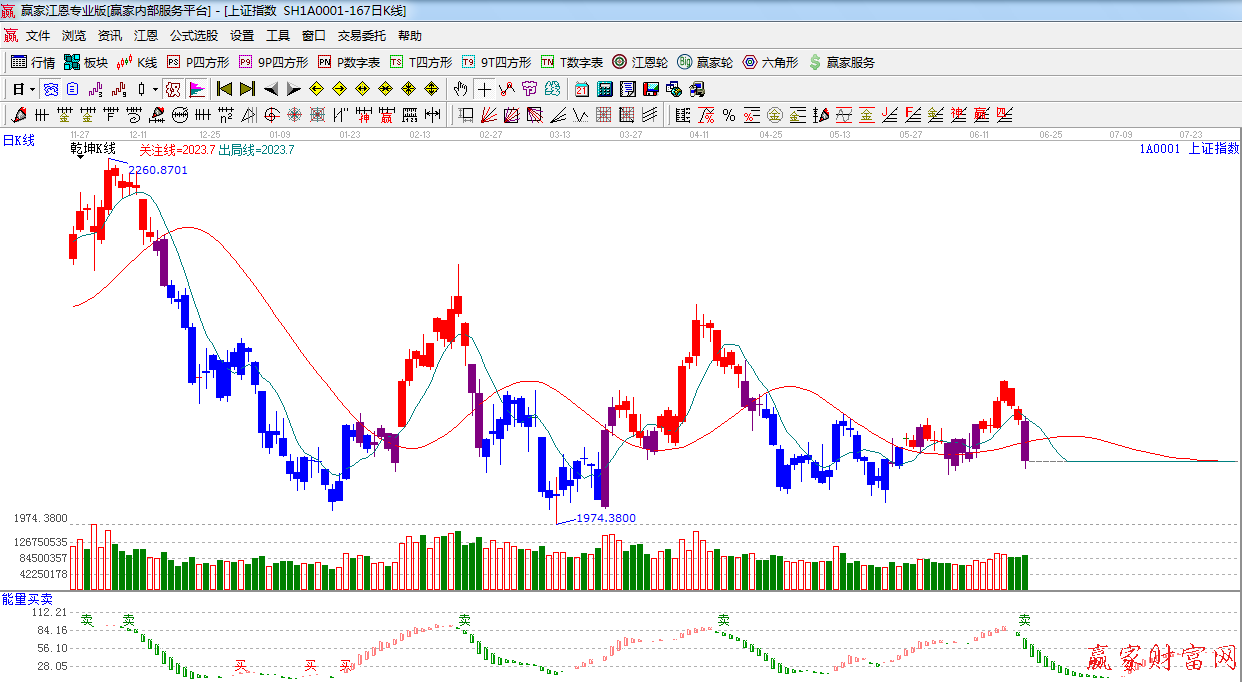Screen dimensions: 1242x682
Task: Toggle the 权 adjustment button
Action: [173, 89]
